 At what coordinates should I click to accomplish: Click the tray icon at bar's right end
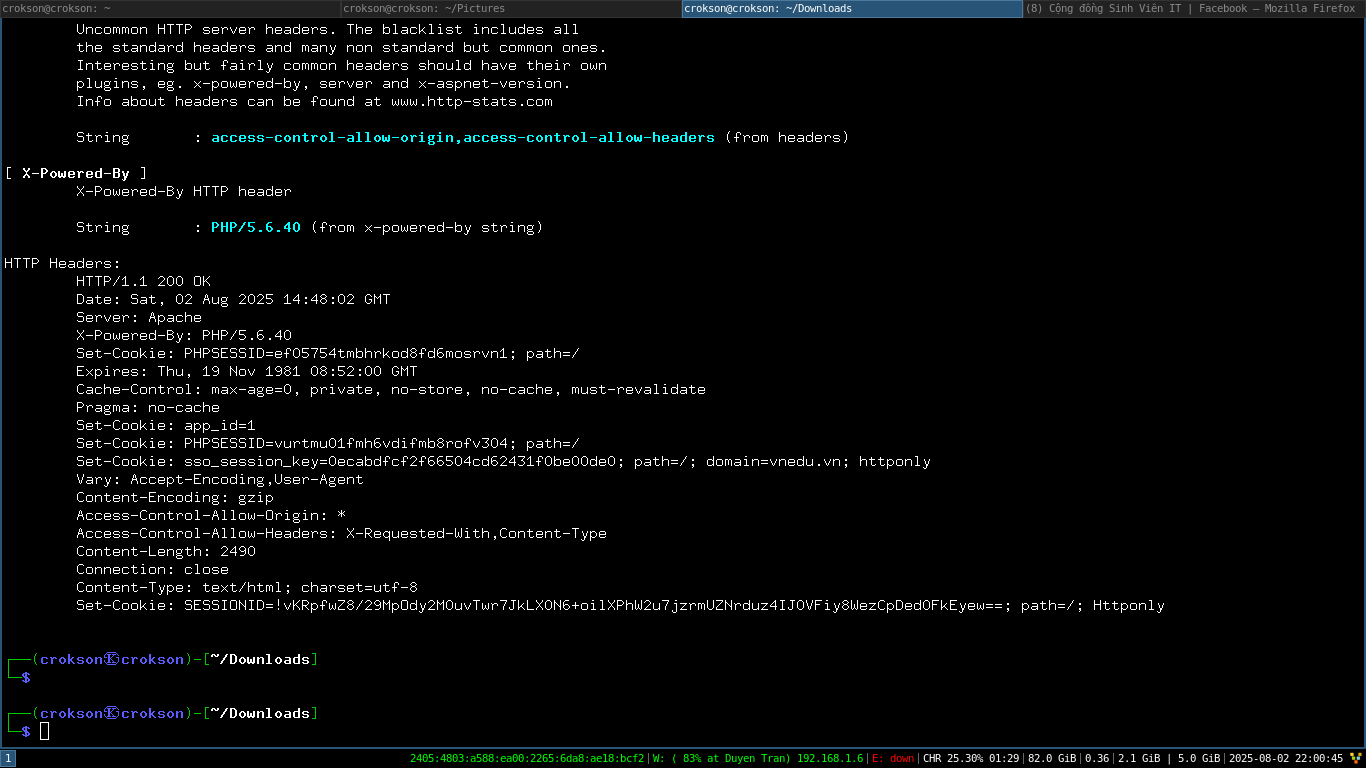tap(1356, 759)
